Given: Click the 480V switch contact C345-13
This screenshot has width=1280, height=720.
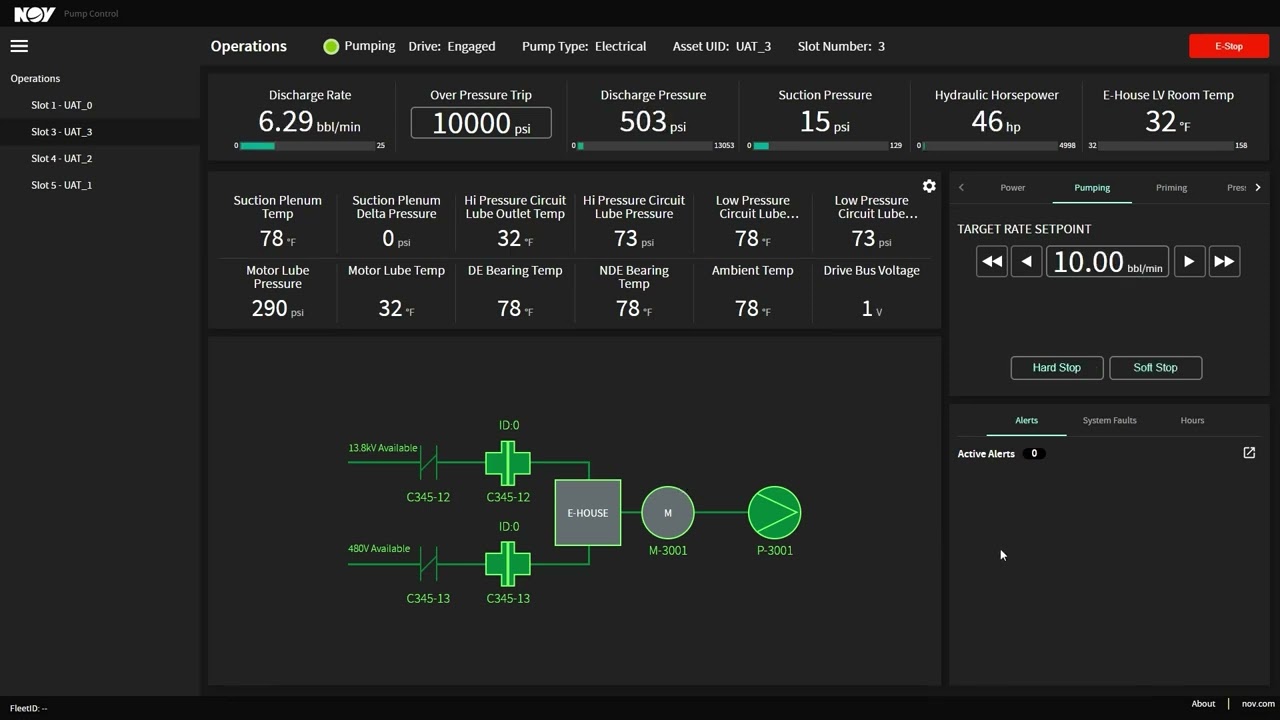Looking at the screenshot, I should click(428, 564).
